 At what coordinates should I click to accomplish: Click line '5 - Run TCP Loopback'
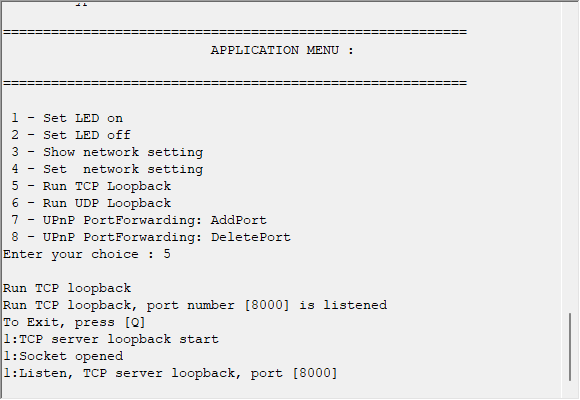click(91, 186)
